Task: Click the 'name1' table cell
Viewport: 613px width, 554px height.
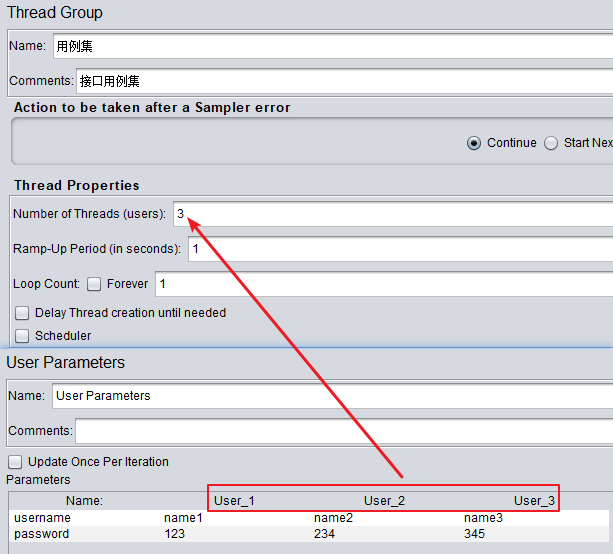Action: pos(234,518)
